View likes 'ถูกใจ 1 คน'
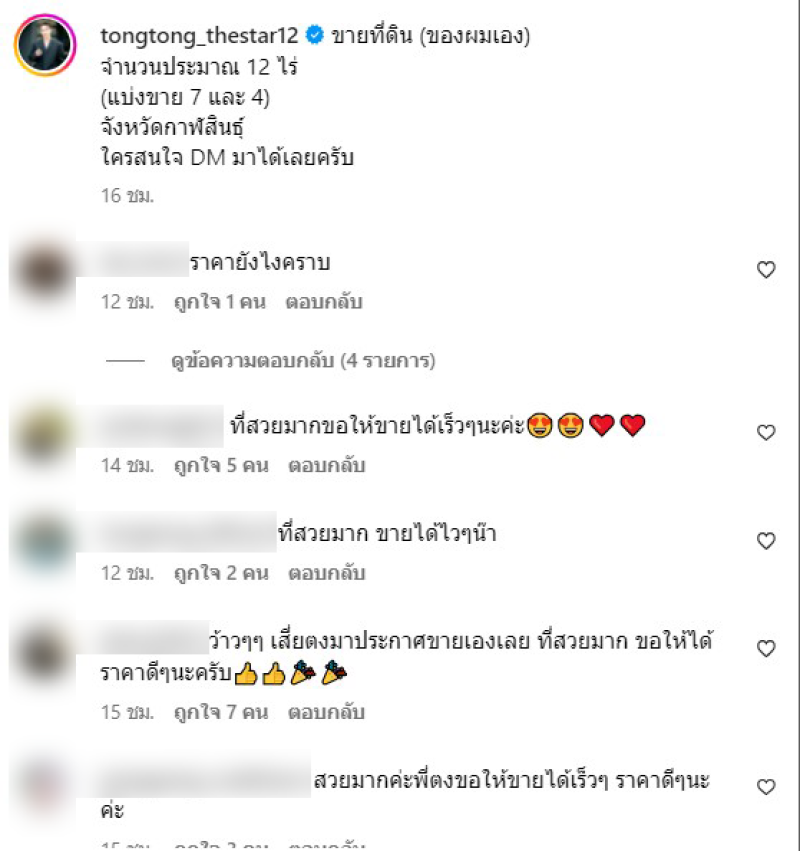The height and width of the screenshot is (851, 800). [x=220, y=302]
